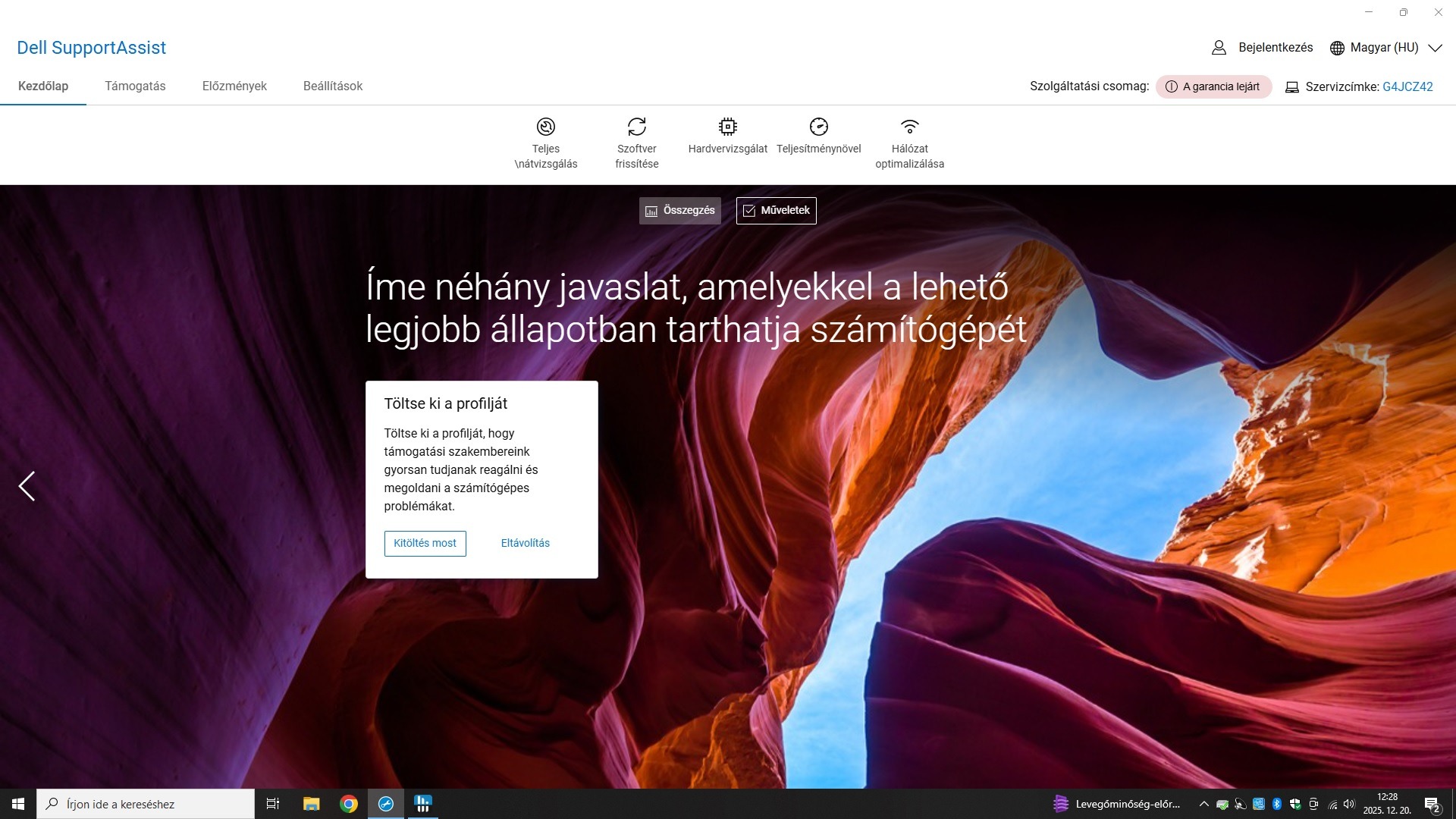Open the Beállítások tab
Image resolution: width=1456 pixels, height=819 pixels.
pyautogui.click(x=333, y=86)
